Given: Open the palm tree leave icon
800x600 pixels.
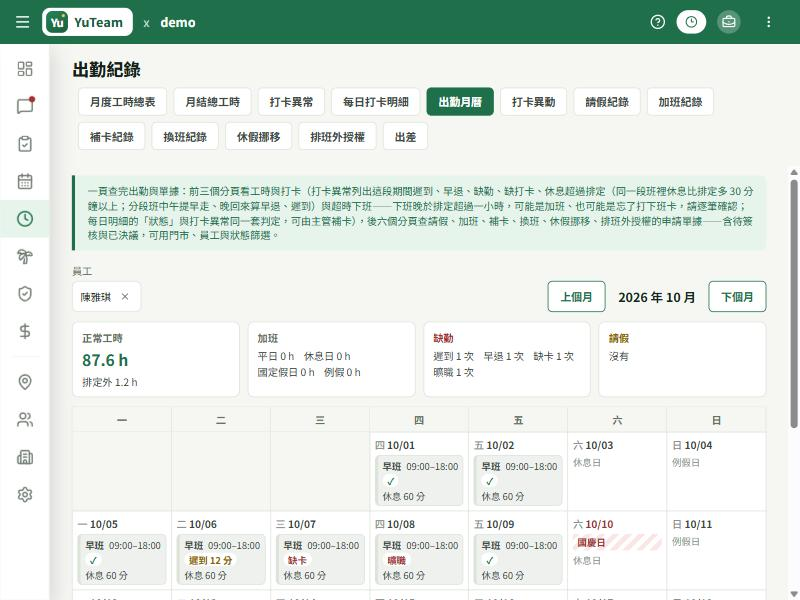Looking at the screenshot, I should [25, 256].
